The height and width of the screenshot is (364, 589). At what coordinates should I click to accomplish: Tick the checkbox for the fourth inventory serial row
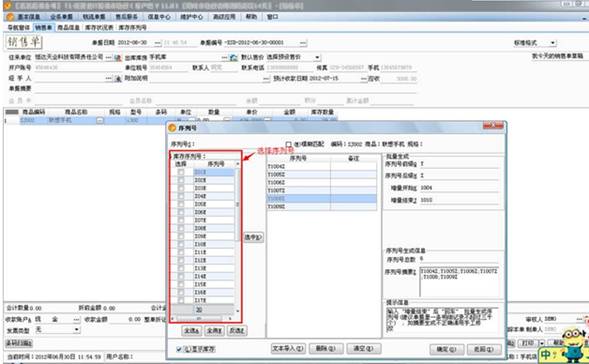pyautogui.click(x=181, y=196)
